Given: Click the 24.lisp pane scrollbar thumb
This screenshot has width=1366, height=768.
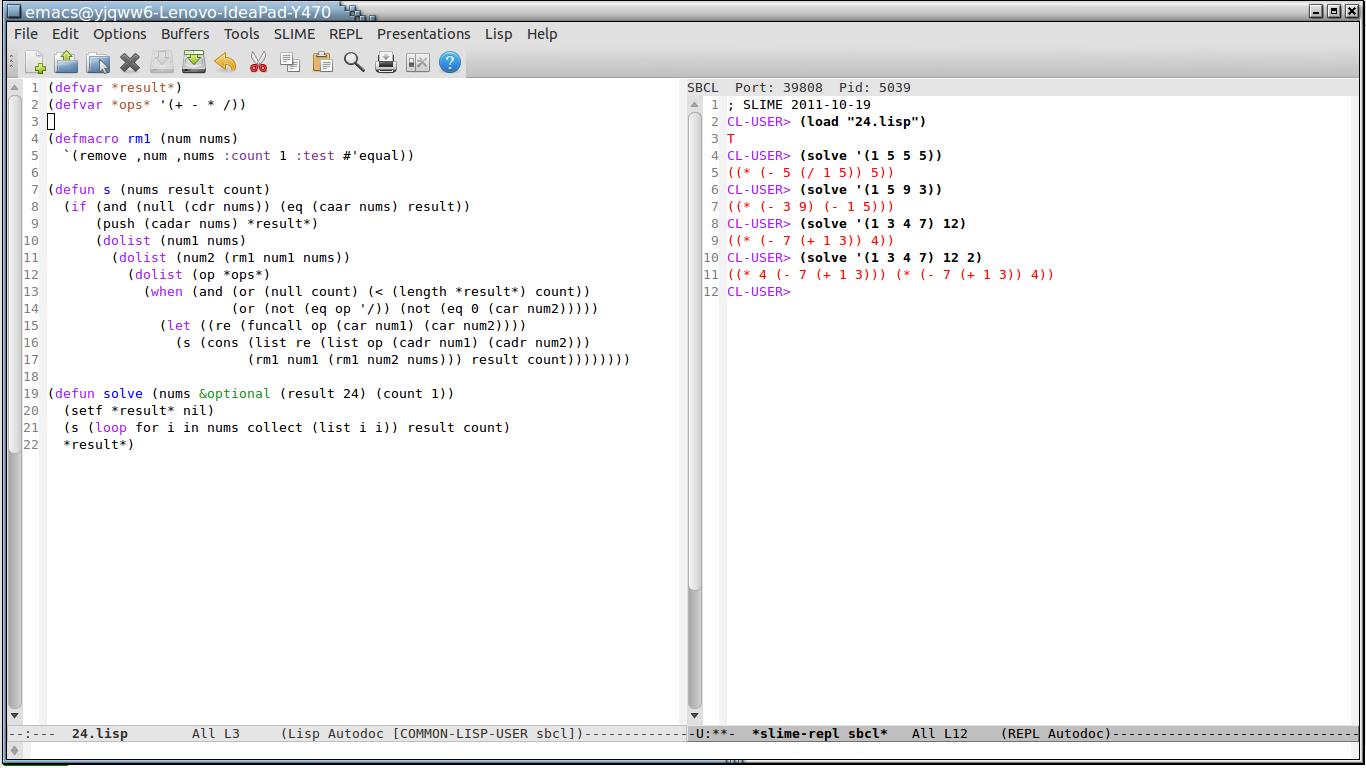Looking at the screenshot, I should pos(15,275).
